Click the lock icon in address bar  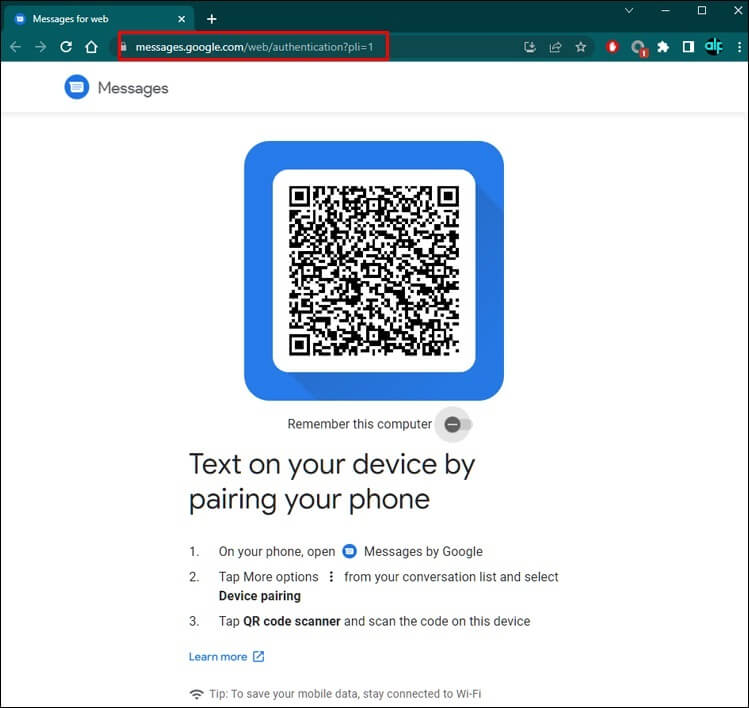(124, 47)
